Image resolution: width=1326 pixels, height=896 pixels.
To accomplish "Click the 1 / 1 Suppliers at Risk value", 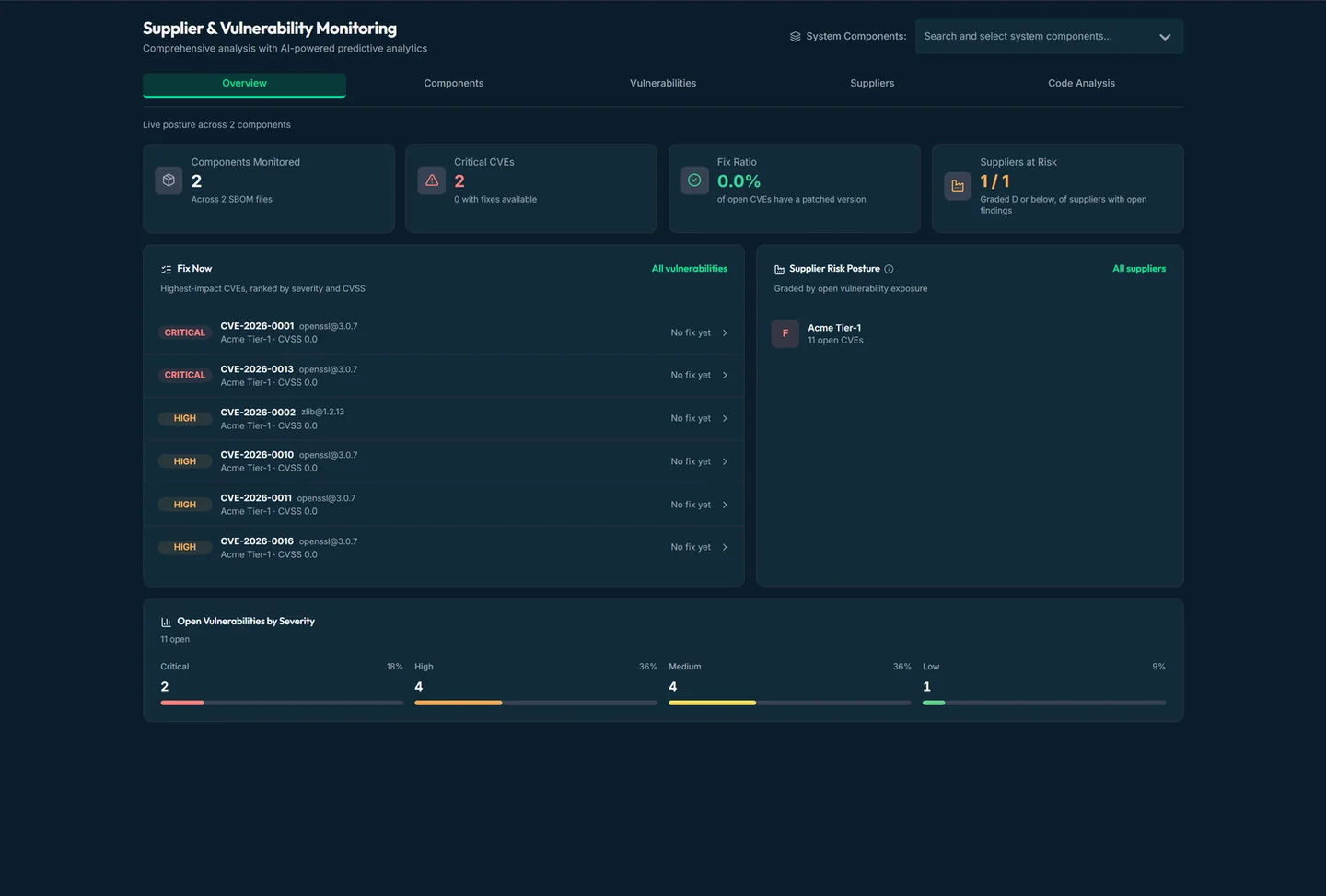I will pos(994,181).
